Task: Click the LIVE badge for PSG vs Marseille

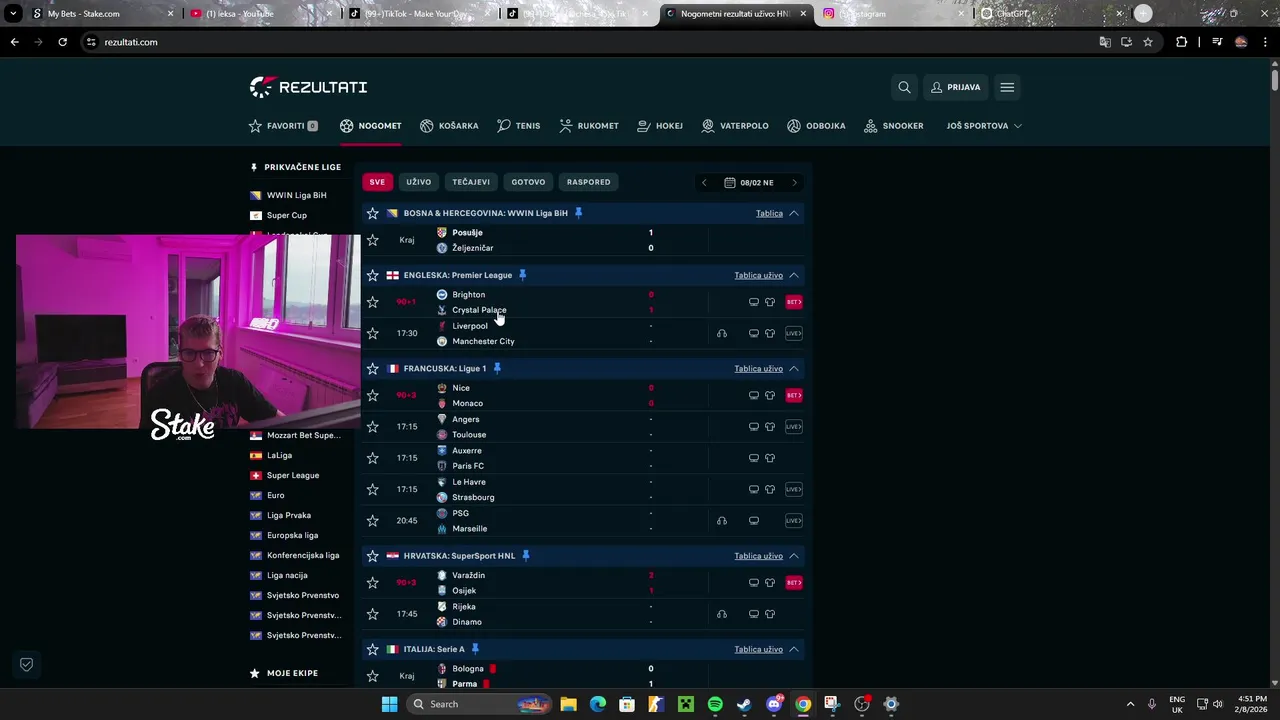Action: (x=794, y=520)
